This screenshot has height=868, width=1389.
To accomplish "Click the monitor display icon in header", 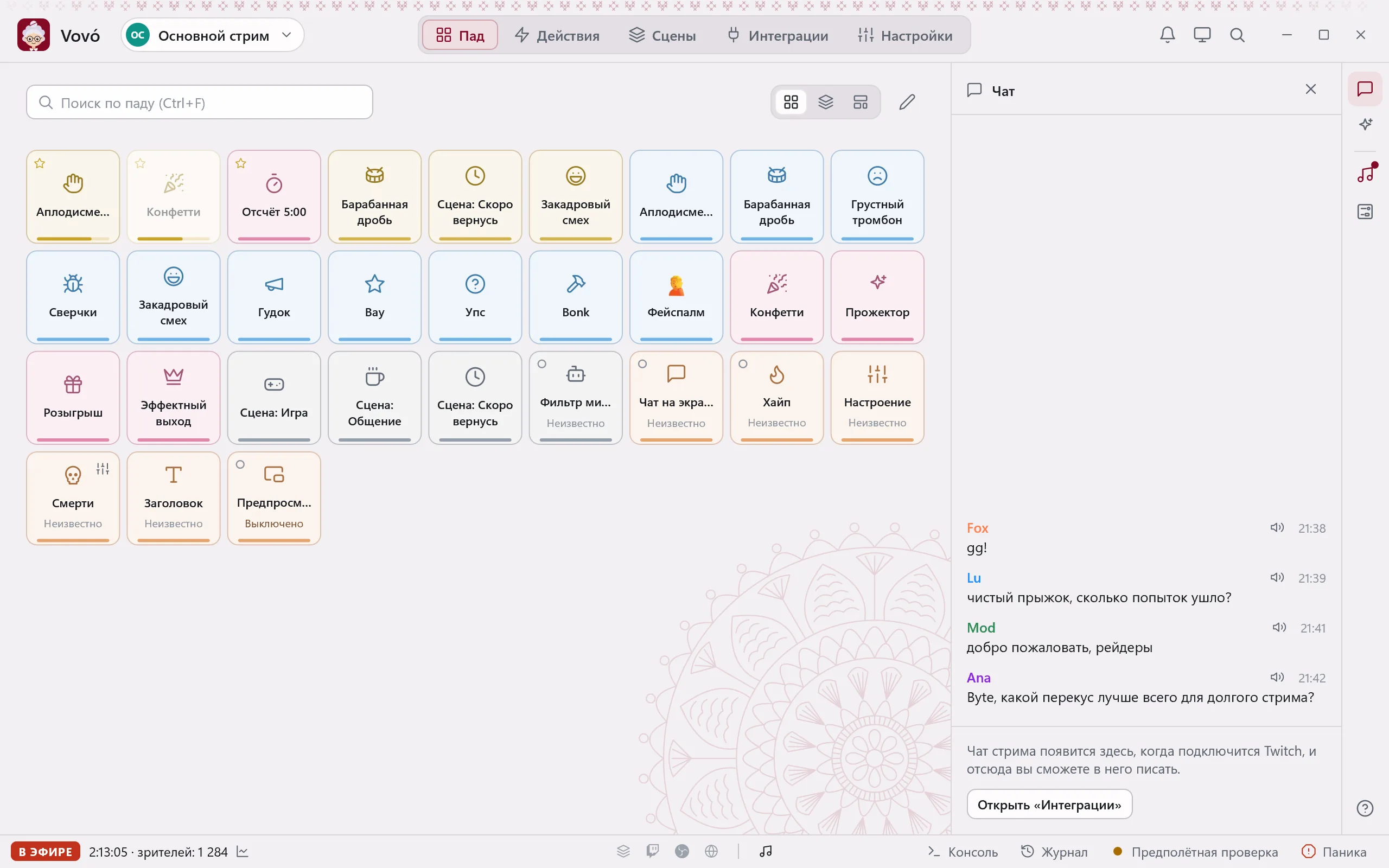I will 1202,35.
